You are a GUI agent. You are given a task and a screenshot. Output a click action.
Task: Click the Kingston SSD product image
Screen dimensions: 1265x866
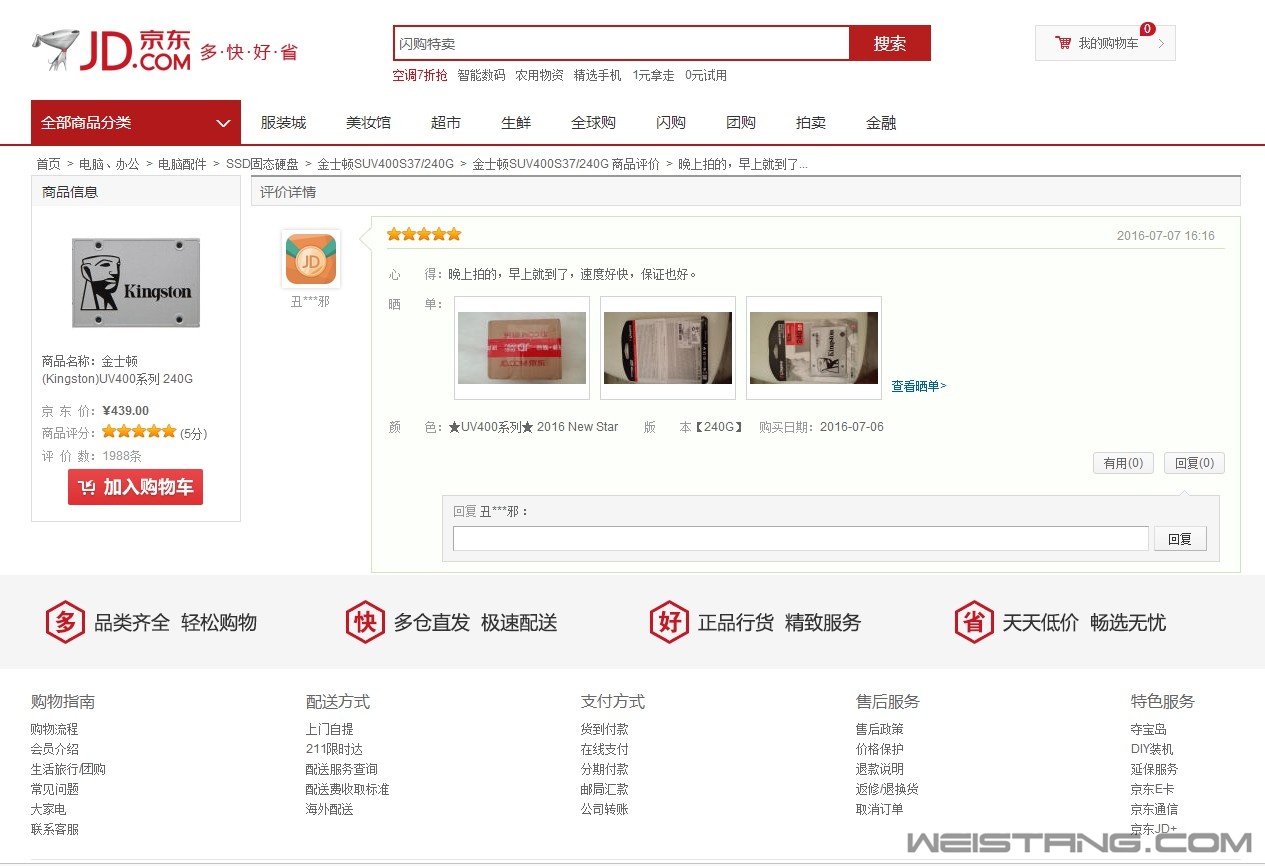[136, 282]
